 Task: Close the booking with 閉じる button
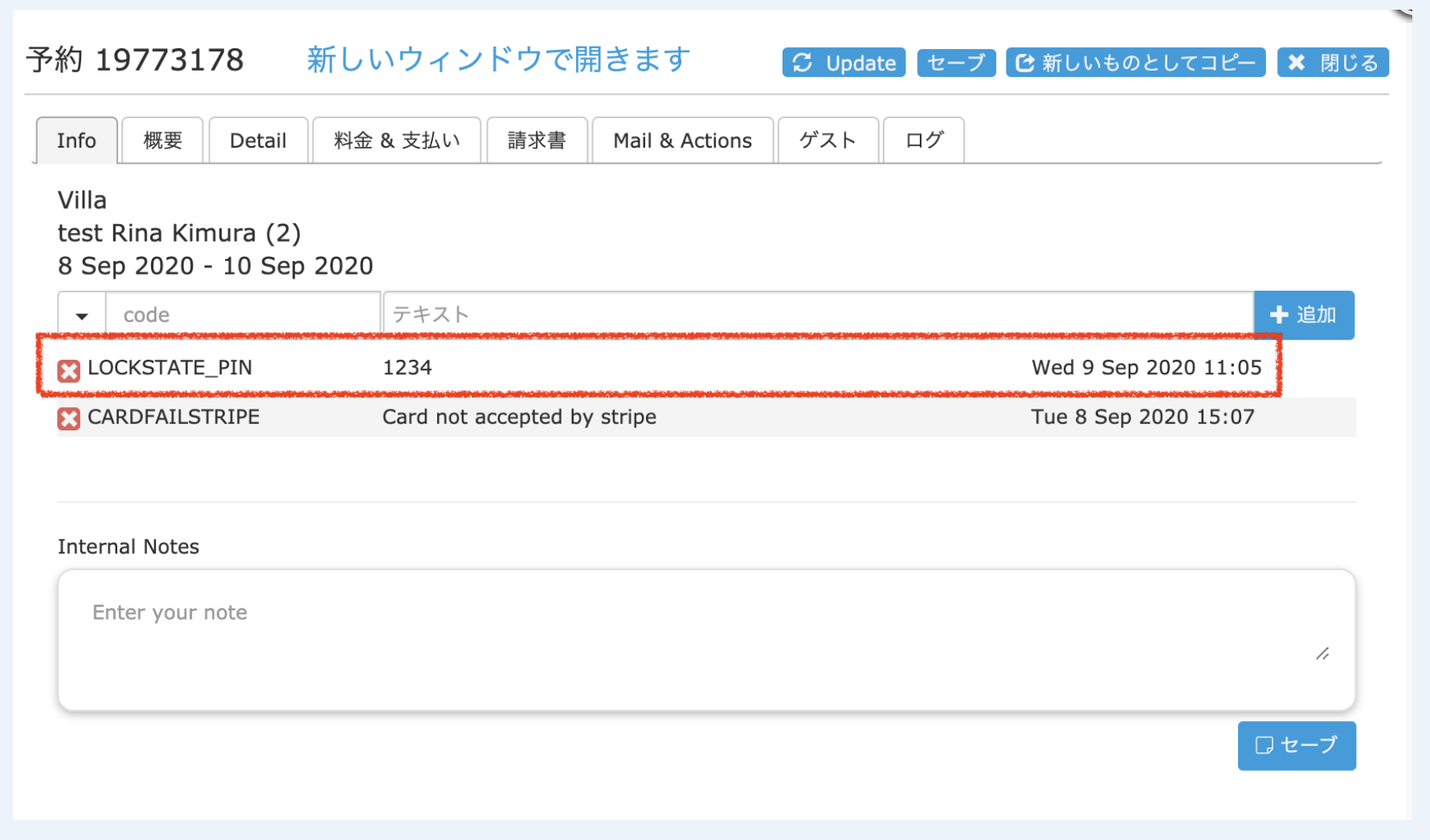[1332, 63]
